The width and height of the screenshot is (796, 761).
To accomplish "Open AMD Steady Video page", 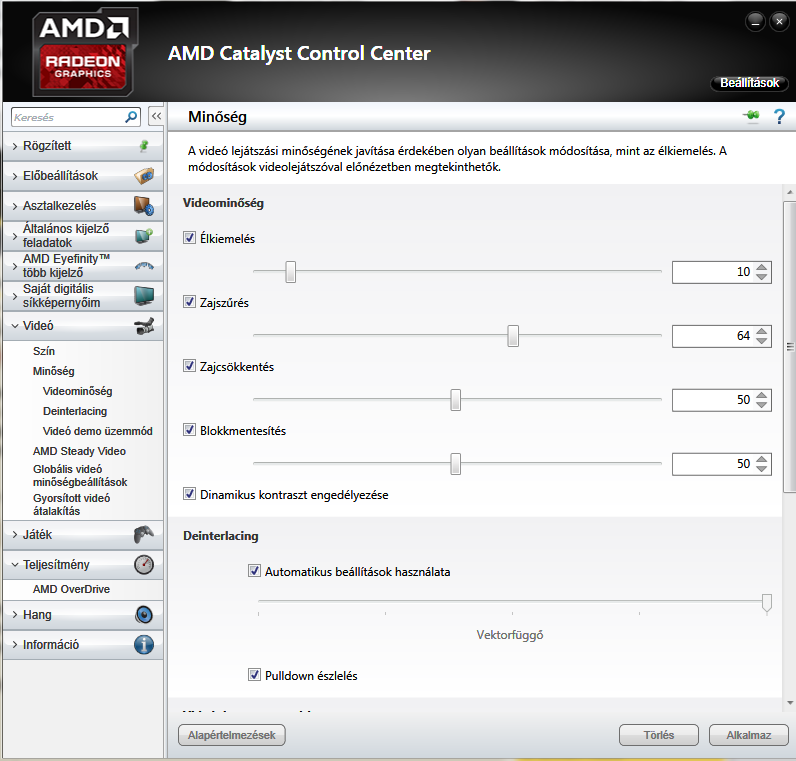I will [79, 451].
